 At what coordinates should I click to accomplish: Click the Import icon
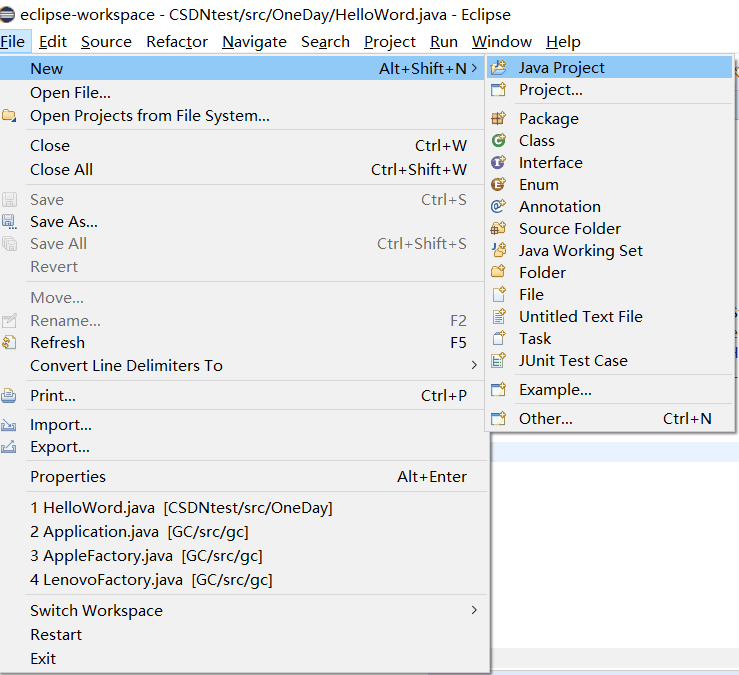point(9,425)
